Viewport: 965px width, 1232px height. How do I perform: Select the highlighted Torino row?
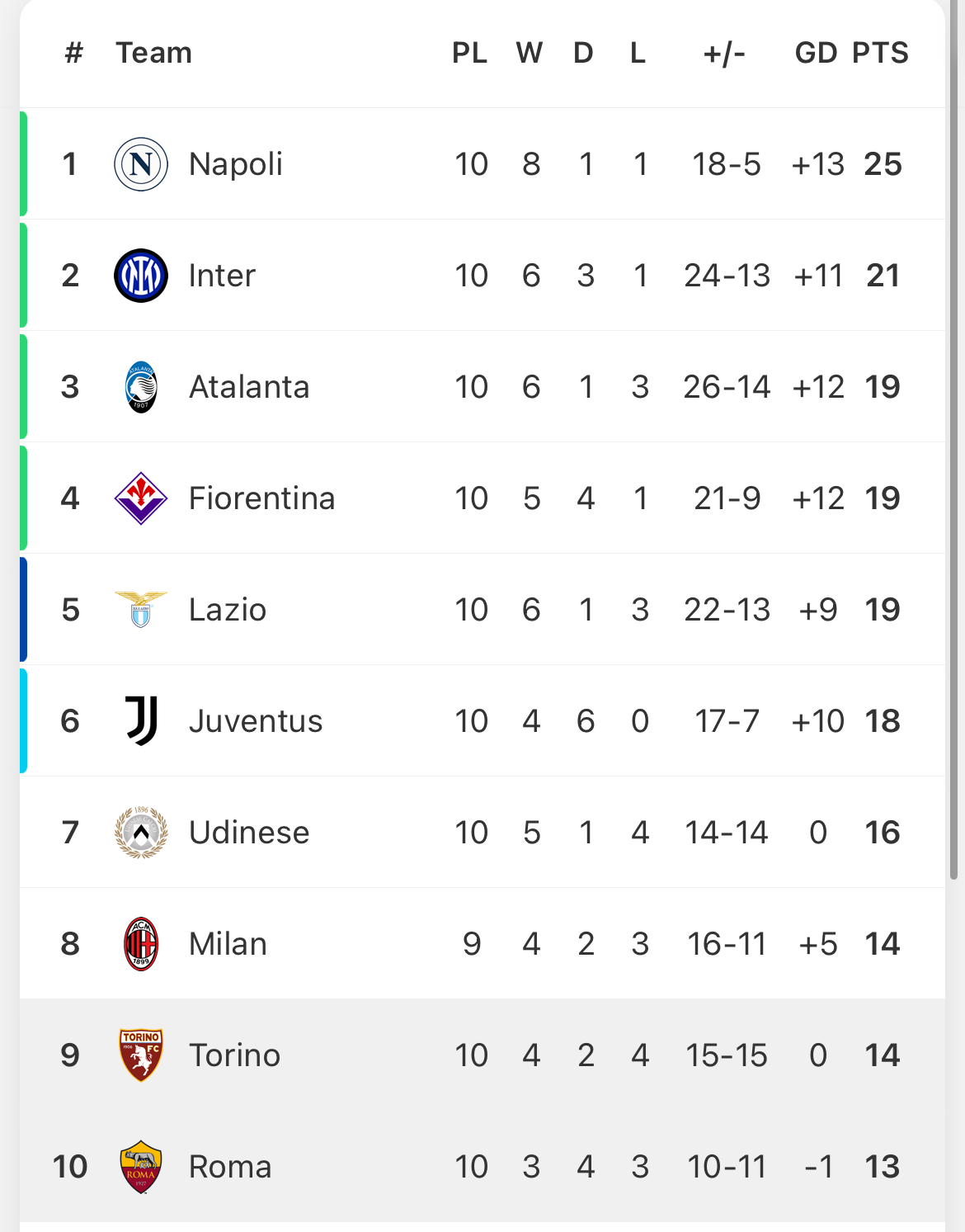[x=482, y=1055]
